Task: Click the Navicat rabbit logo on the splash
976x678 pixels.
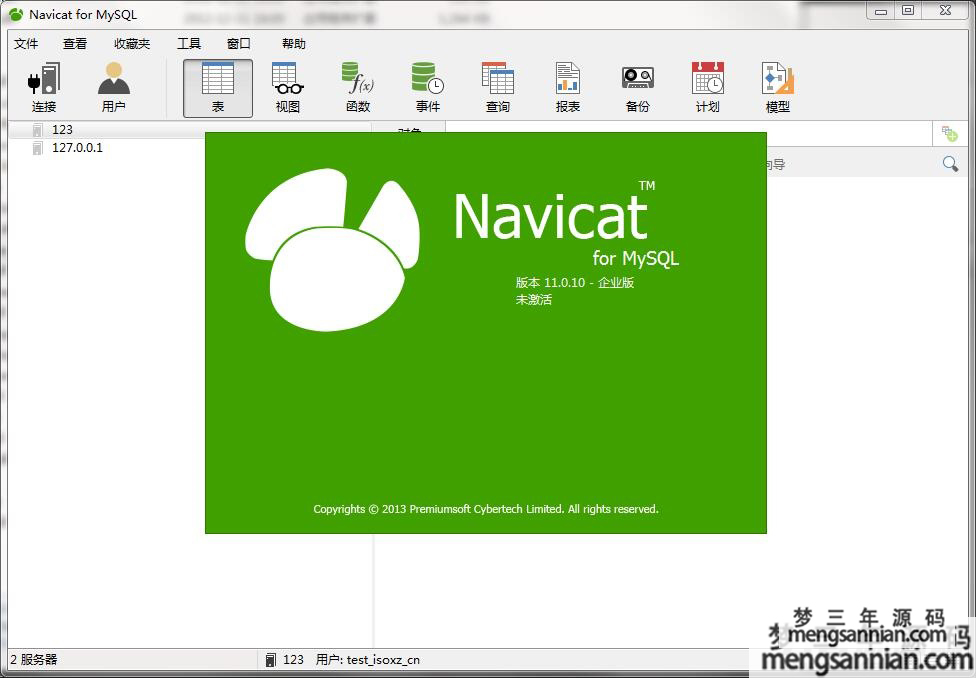Action: coord(332,249)
